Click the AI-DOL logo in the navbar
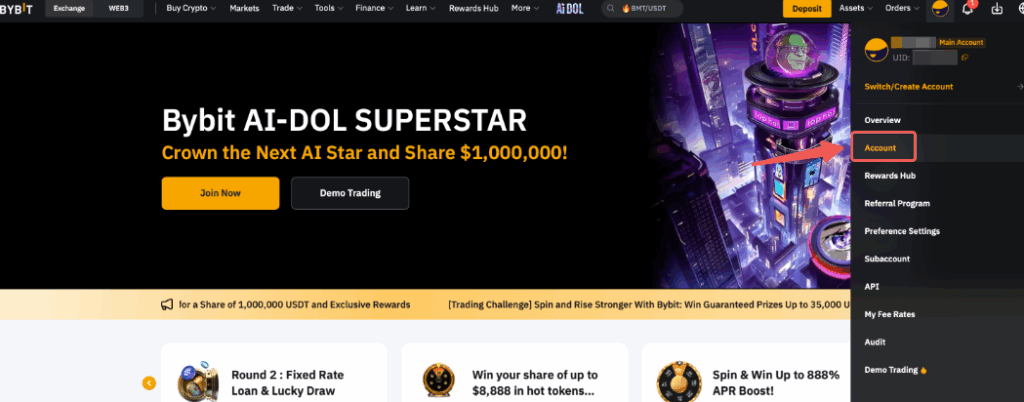The image size is (1024, 402). coord(569,8)
